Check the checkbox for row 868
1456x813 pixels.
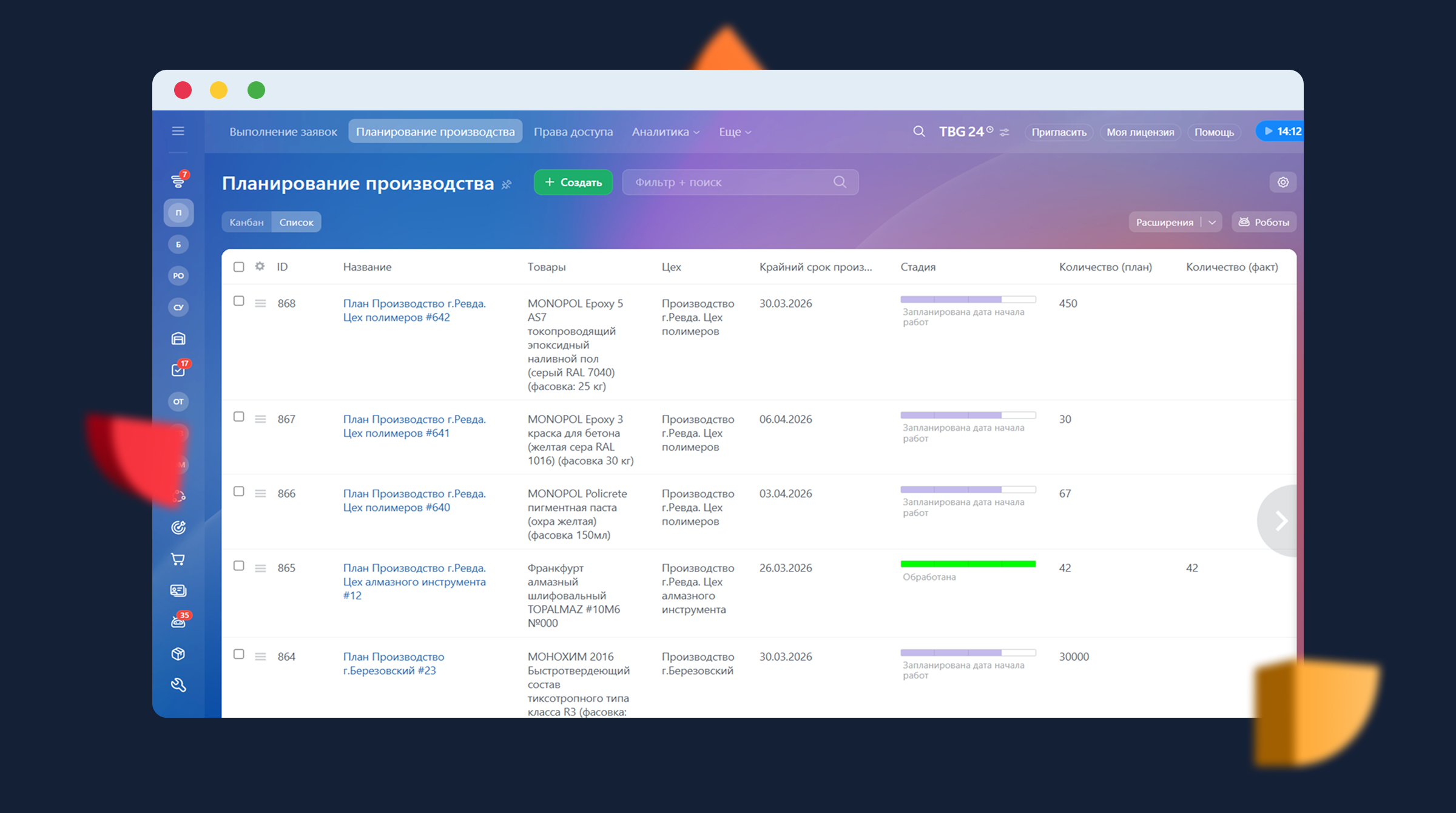[239, 301]
